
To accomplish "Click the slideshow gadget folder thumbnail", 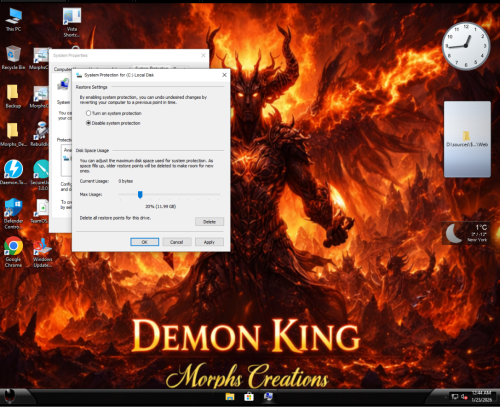I will pyautogui.click(x=467, y=139).
